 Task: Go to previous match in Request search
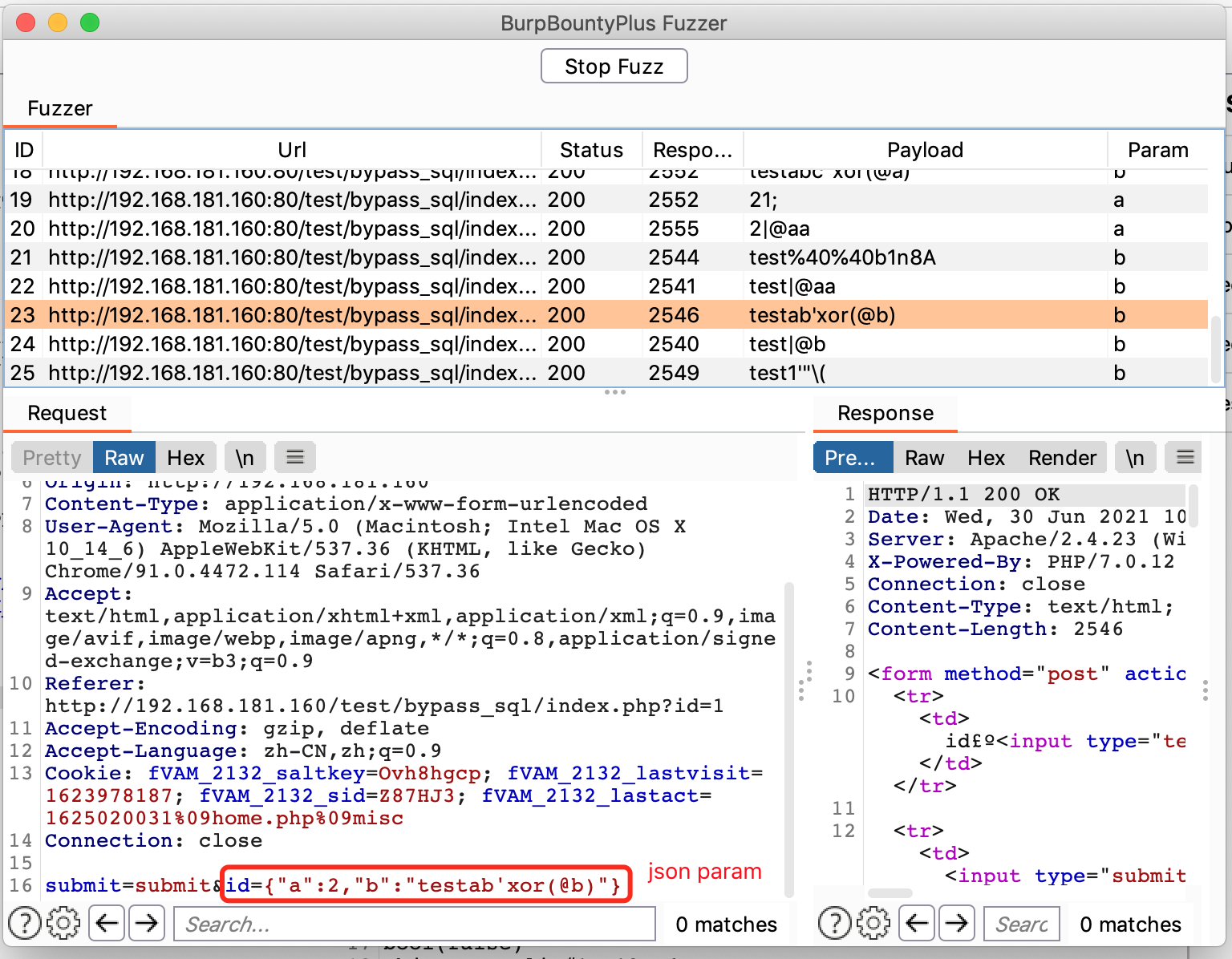click(x=107, y=924)
